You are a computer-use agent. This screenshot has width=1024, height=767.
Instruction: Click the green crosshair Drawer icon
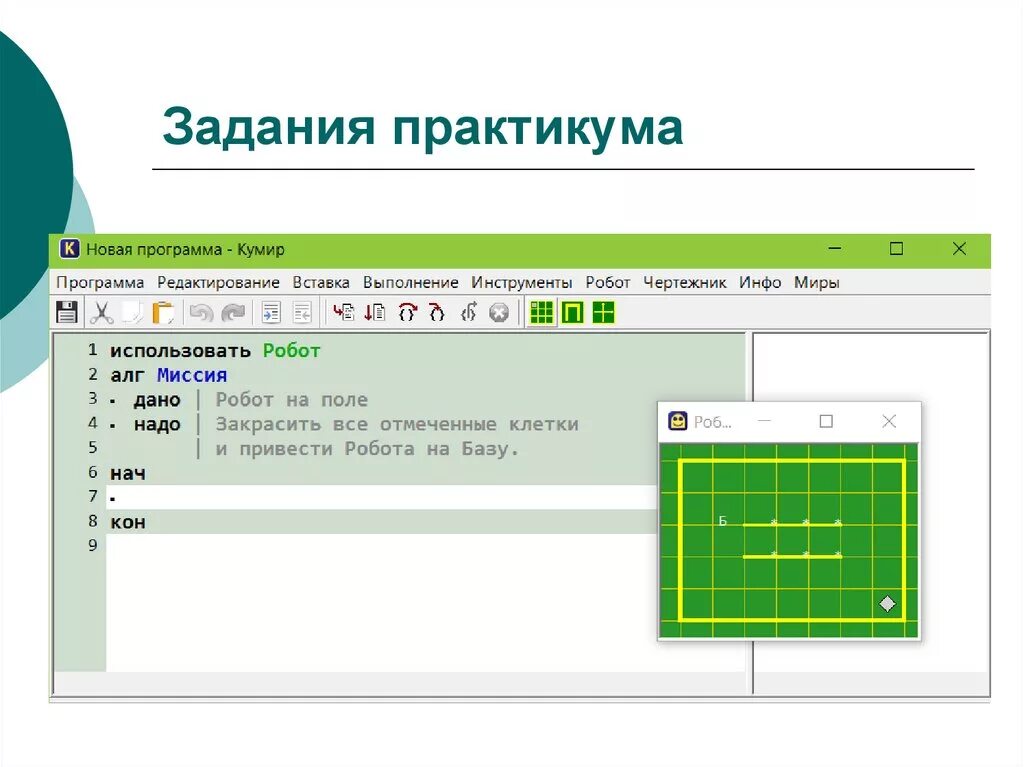tap(603, 312)
